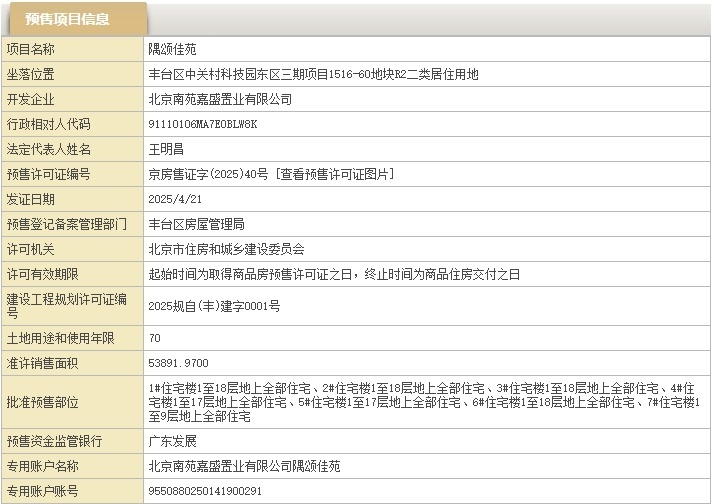Click the 土地用途和使用年限 label
This screenshot has height=504, width=712.
pyautogui.click(x=60, y=338)
